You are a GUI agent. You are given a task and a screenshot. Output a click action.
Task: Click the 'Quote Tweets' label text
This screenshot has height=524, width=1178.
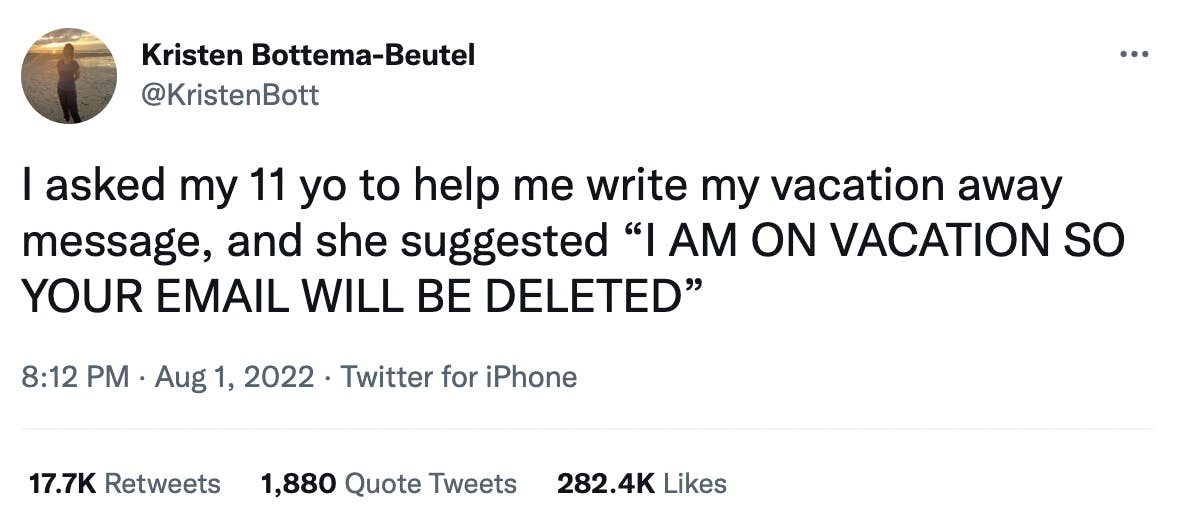[430, 484]
